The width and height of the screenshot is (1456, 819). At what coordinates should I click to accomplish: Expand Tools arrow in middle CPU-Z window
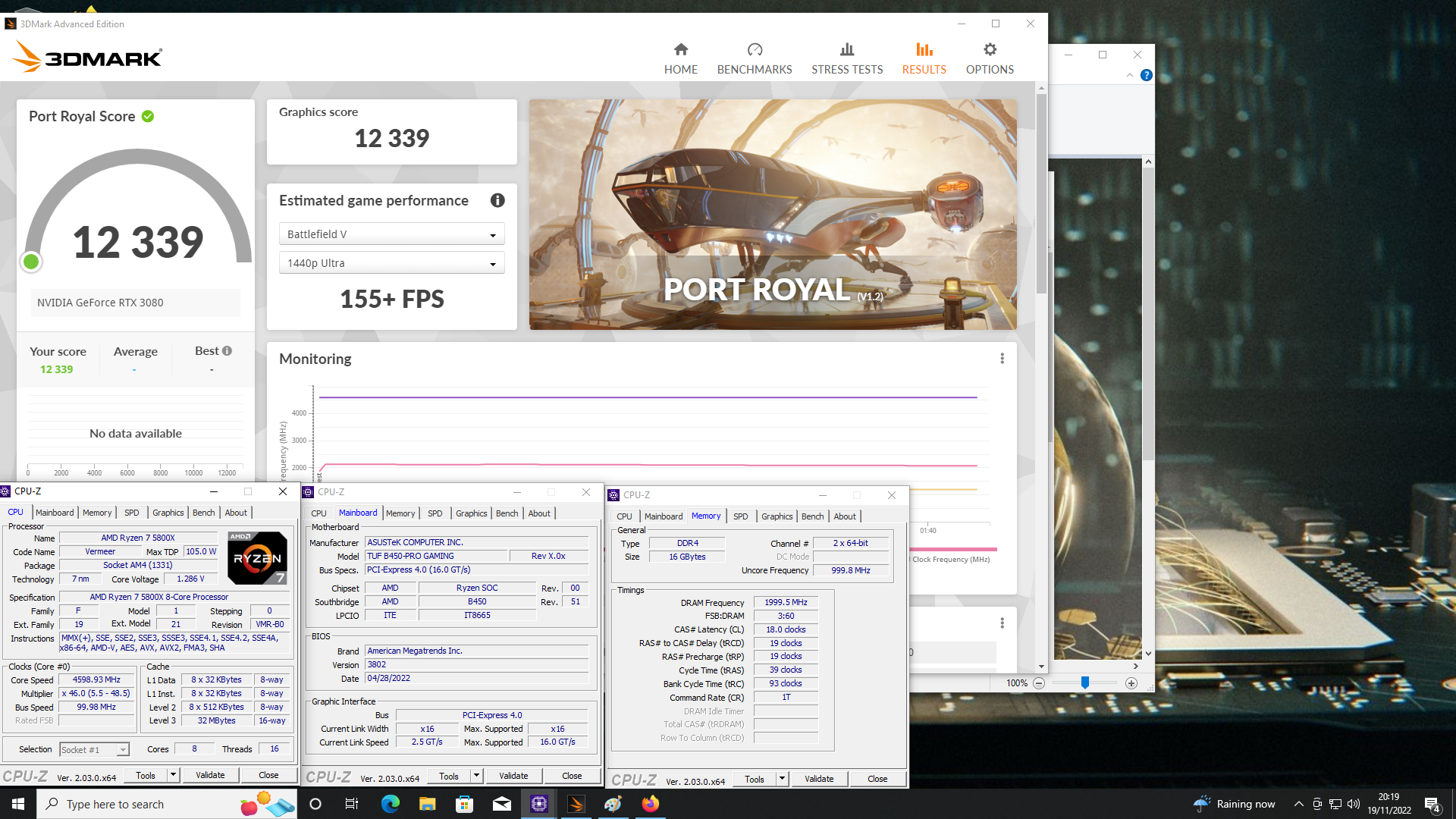476,776
